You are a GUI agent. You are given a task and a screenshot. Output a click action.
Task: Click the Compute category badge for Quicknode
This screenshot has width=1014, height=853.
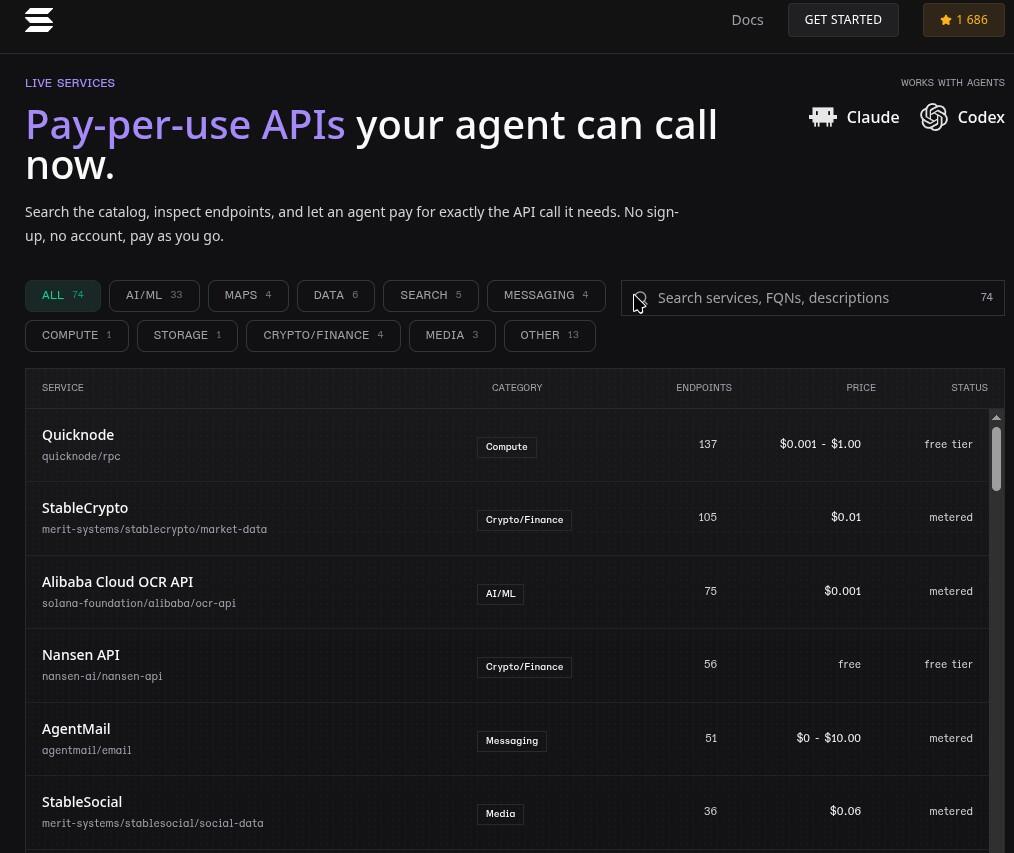click(506, 447)
